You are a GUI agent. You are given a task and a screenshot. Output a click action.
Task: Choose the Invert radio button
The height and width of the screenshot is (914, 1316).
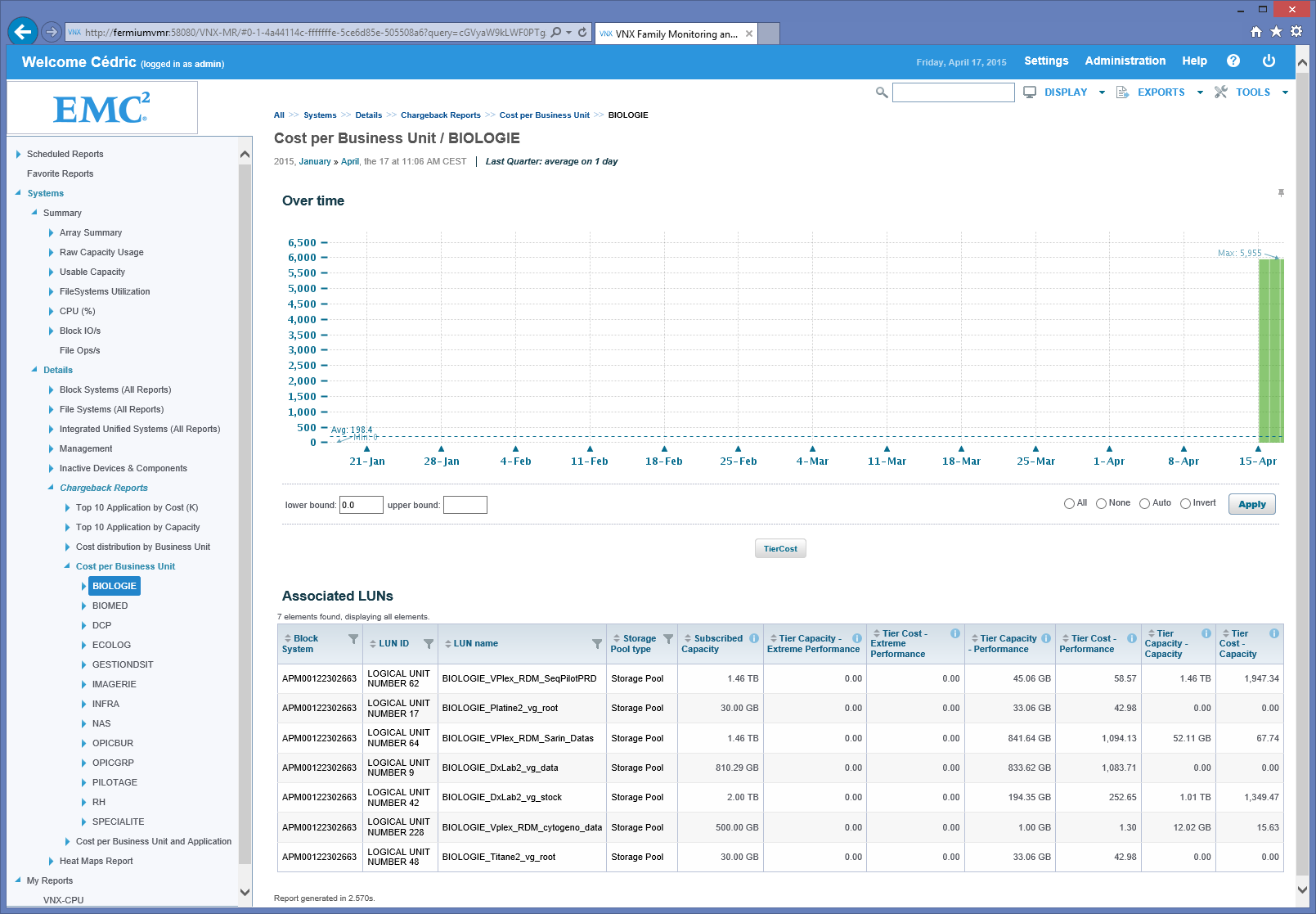point(1185,504)
